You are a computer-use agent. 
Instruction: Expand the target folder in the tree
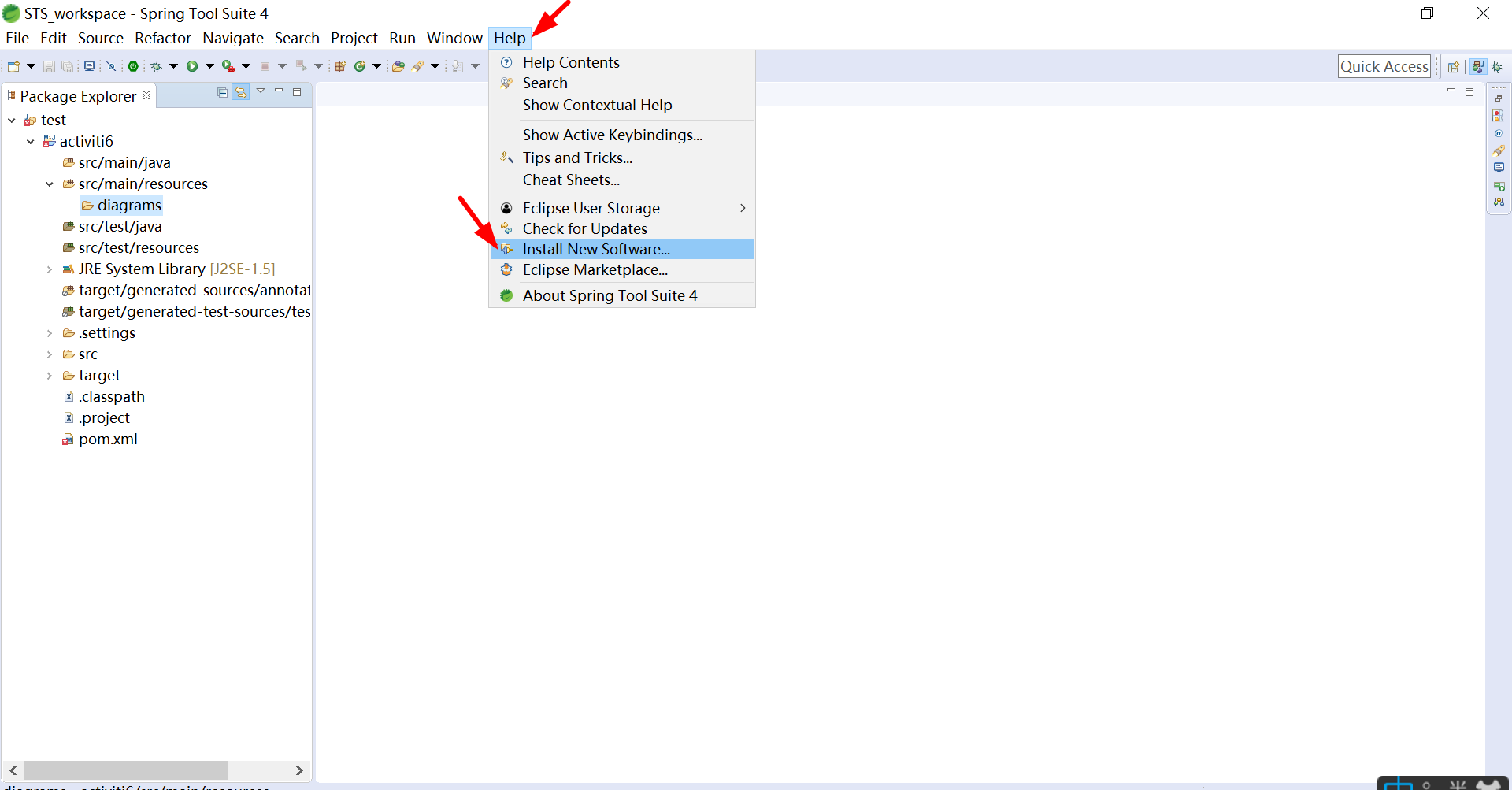tap(50, 376)
